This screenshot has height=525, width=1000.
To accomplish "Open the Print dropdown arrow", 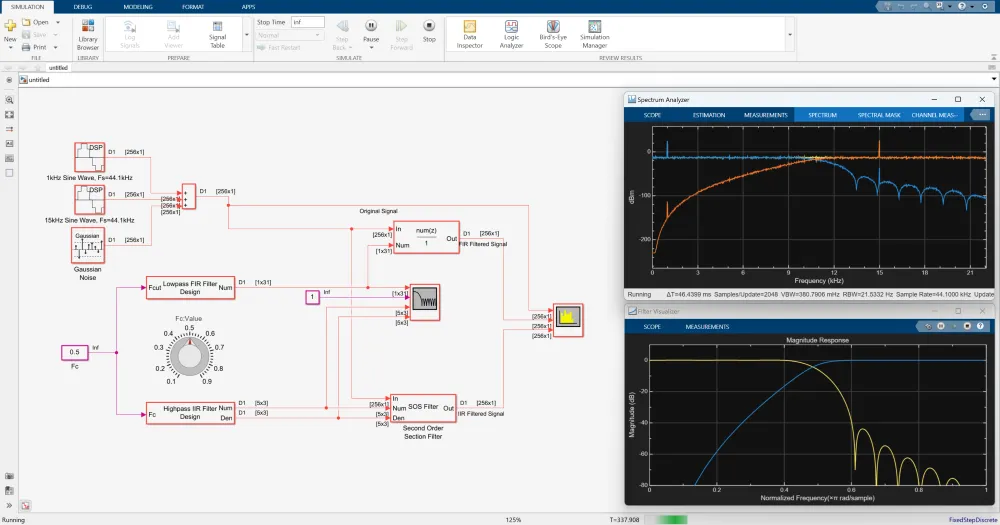I will [x=55, y=48].
